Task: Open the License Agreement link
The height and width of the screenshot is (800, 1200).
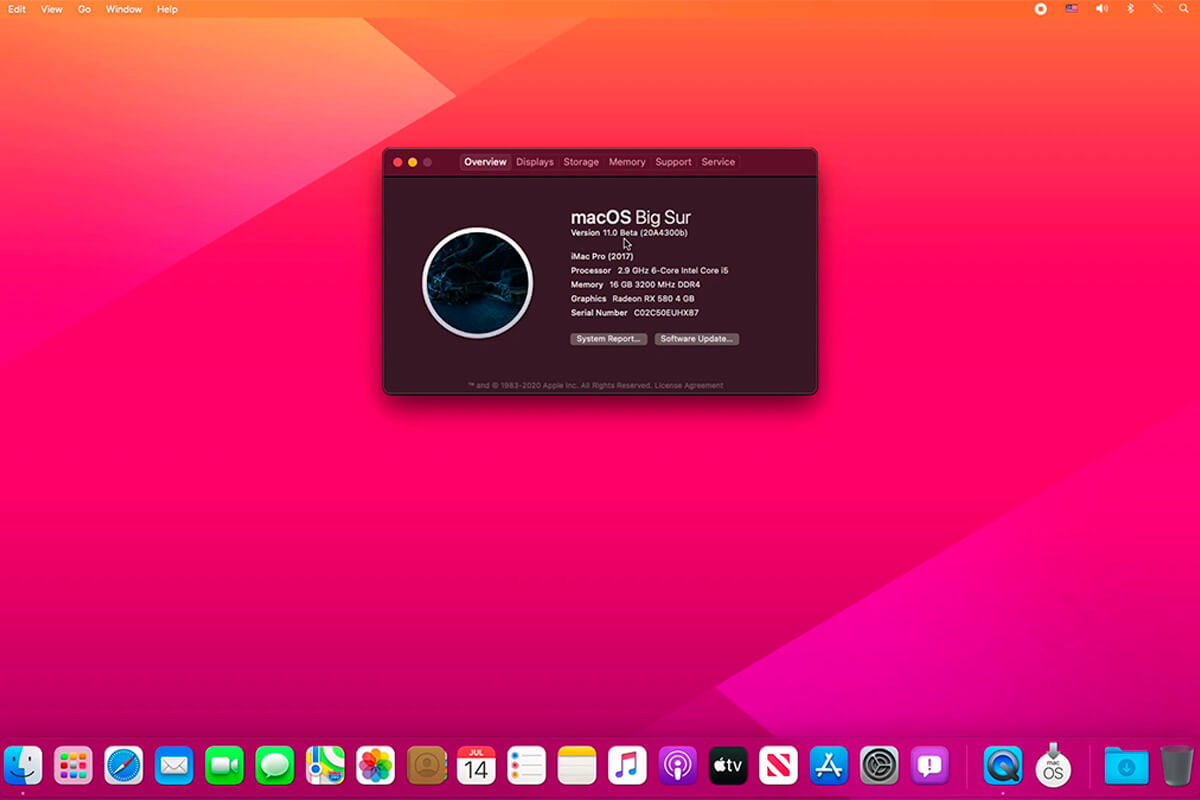Action: (689, 385)
